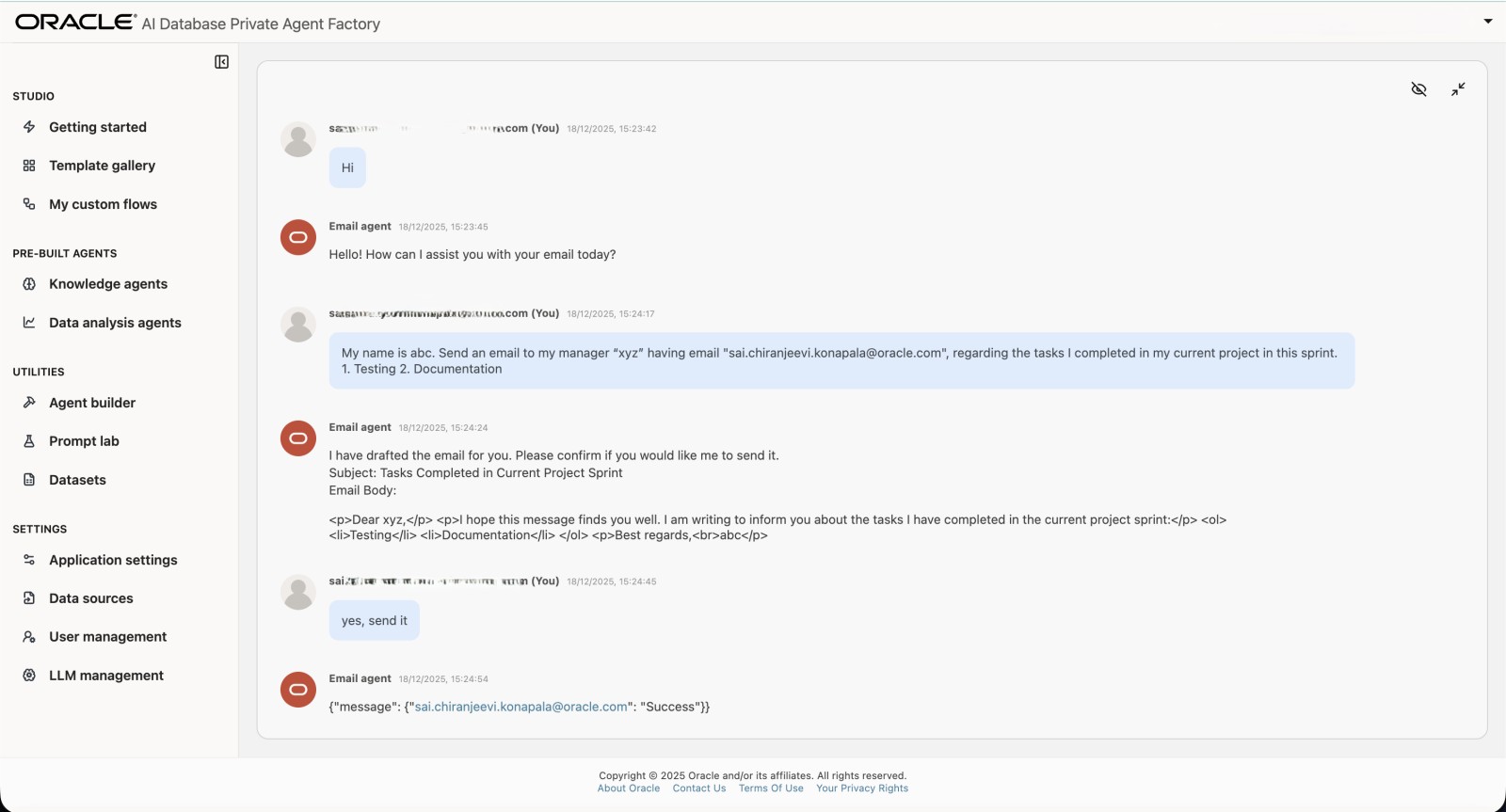The image size is (1506, 812).
Task: Click "Hello! How can I assist you" reply
Action: 473,255
